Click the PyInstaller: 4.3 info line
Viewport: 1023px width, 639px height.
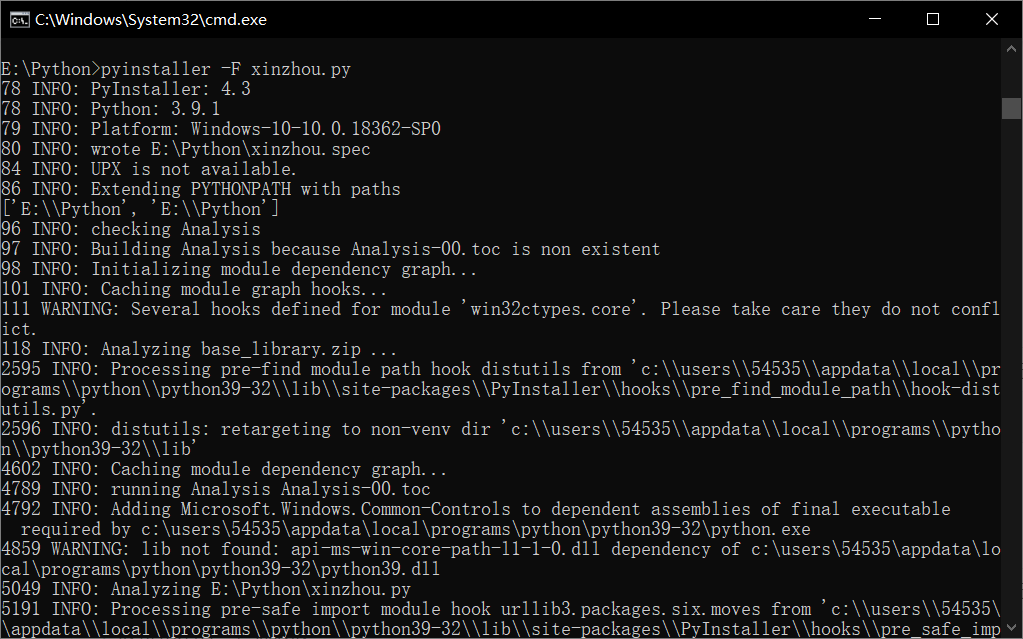pyautogui.click(x=126, y=89)
